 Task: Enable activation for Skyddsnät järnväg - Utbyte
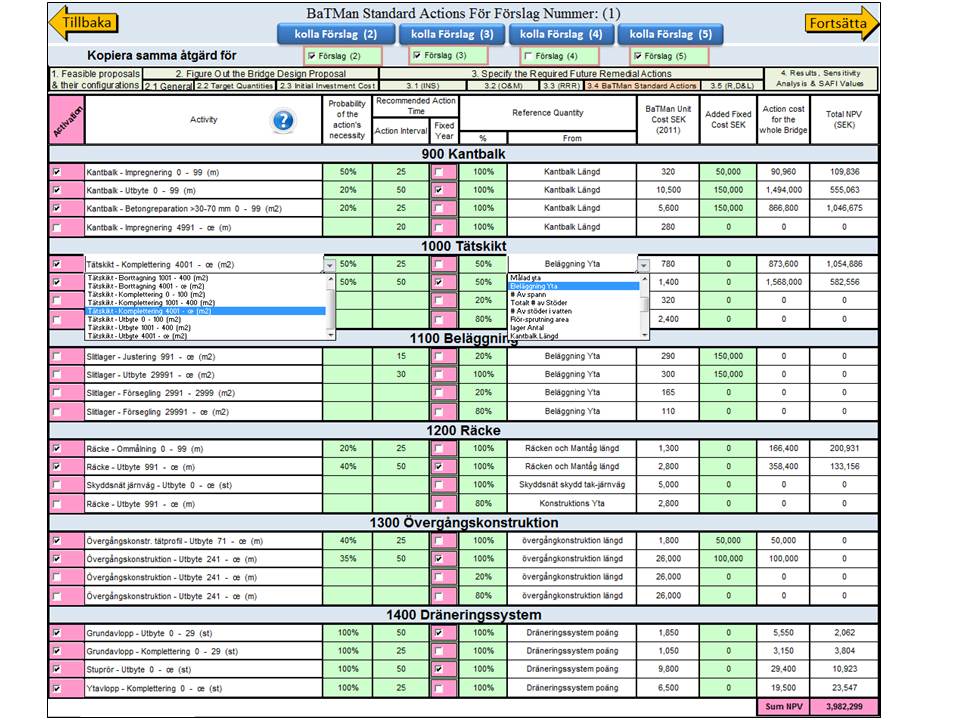coord(57,485)
